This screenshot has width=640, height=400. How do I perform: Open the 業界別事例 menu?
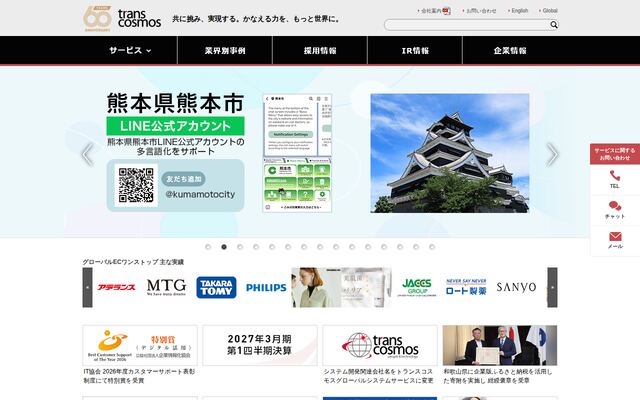pos(225,50)
